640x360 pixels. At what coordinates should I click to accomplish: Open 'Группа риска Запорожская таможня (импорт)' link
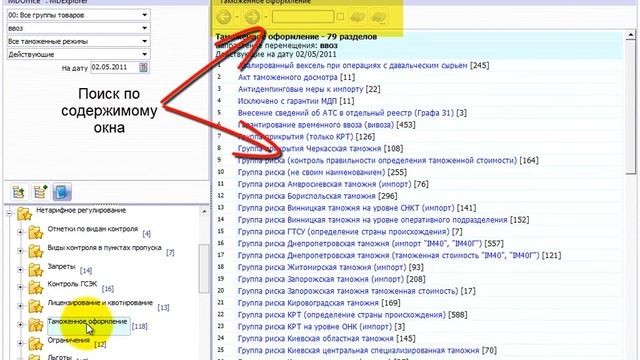(321, 279)
